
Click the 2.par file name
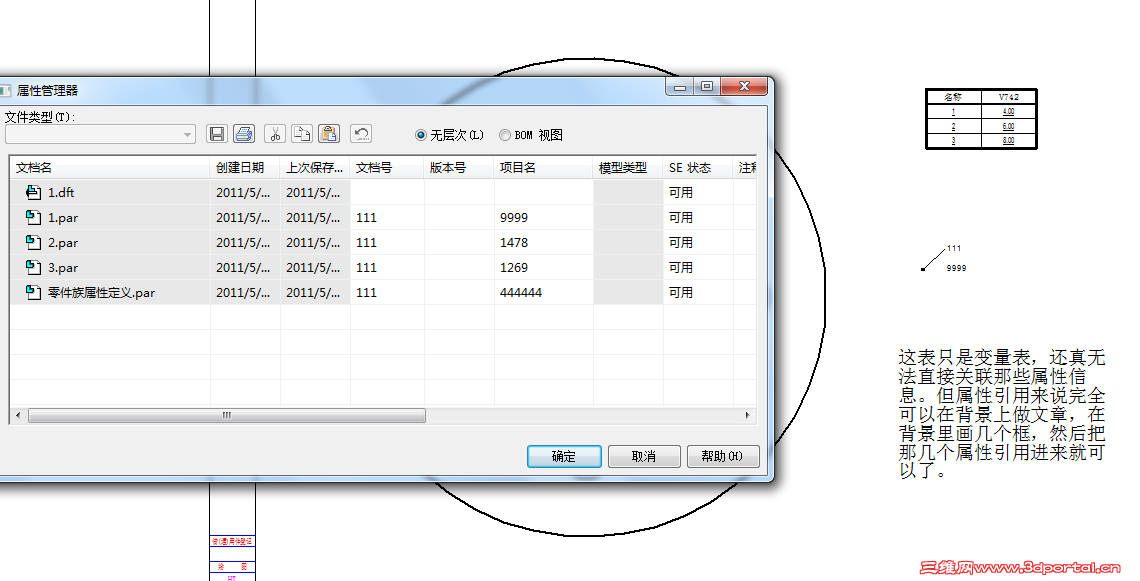point(63,243)
